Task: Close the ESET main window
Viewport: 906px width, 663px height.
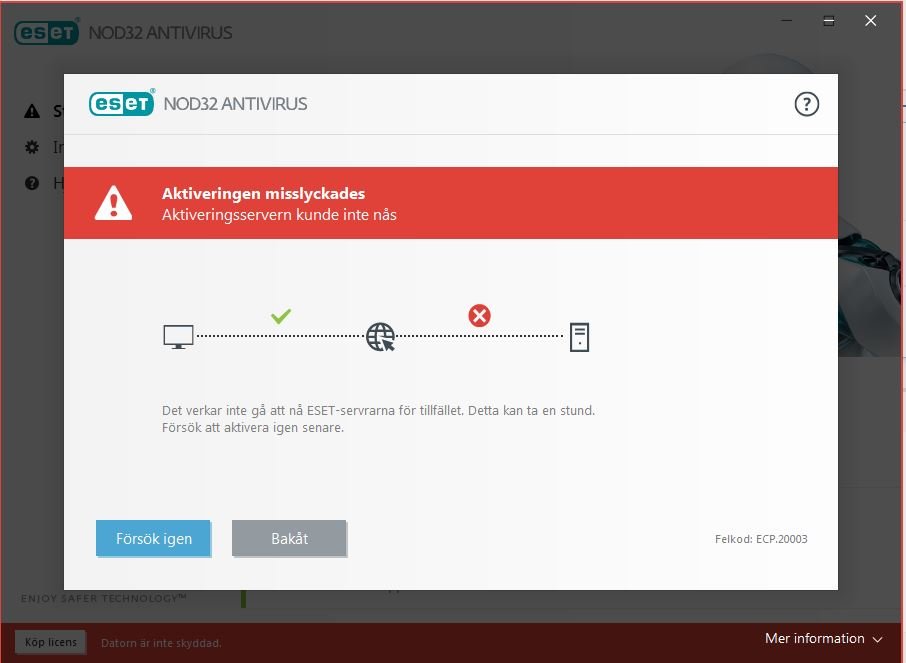Action: (870, 21)
